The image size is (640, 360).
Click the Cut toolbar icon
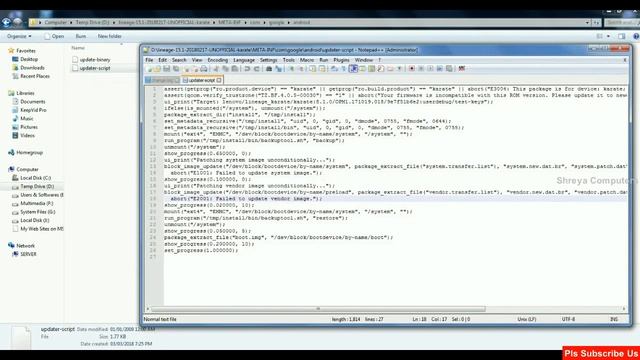(216, 69)
